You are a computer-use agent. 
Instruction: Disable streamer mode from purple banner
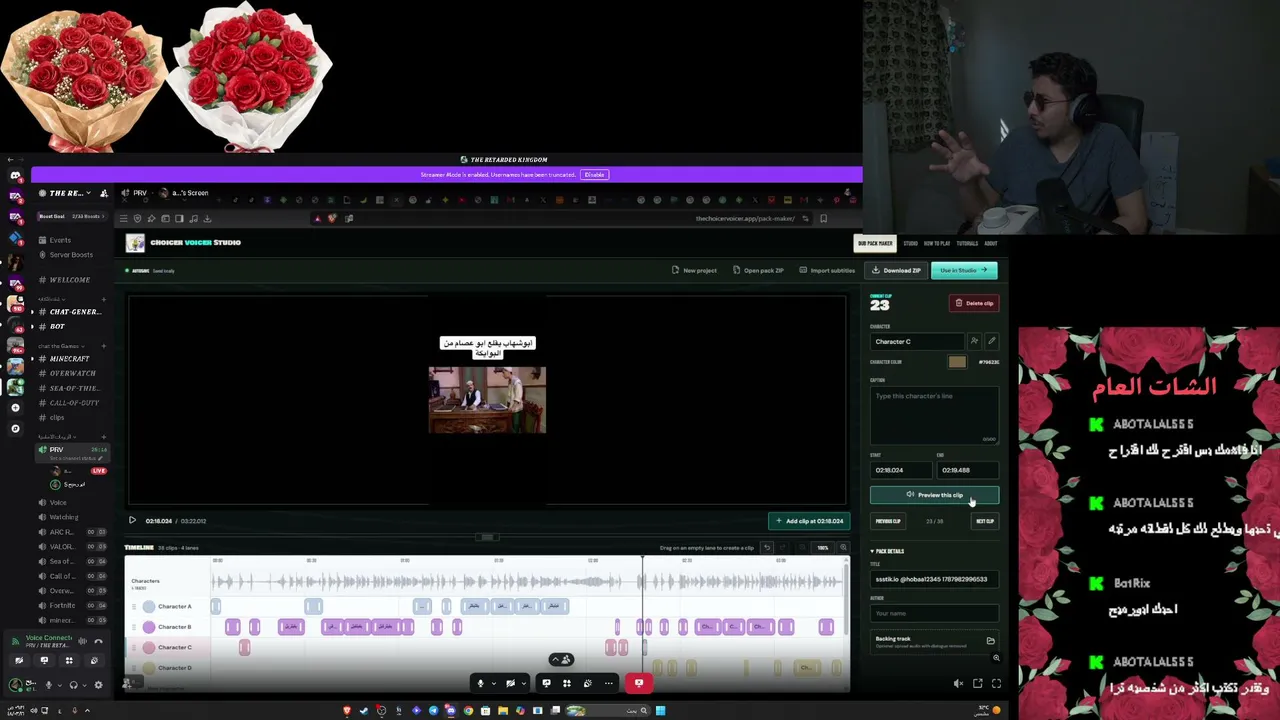coord(594,175)
